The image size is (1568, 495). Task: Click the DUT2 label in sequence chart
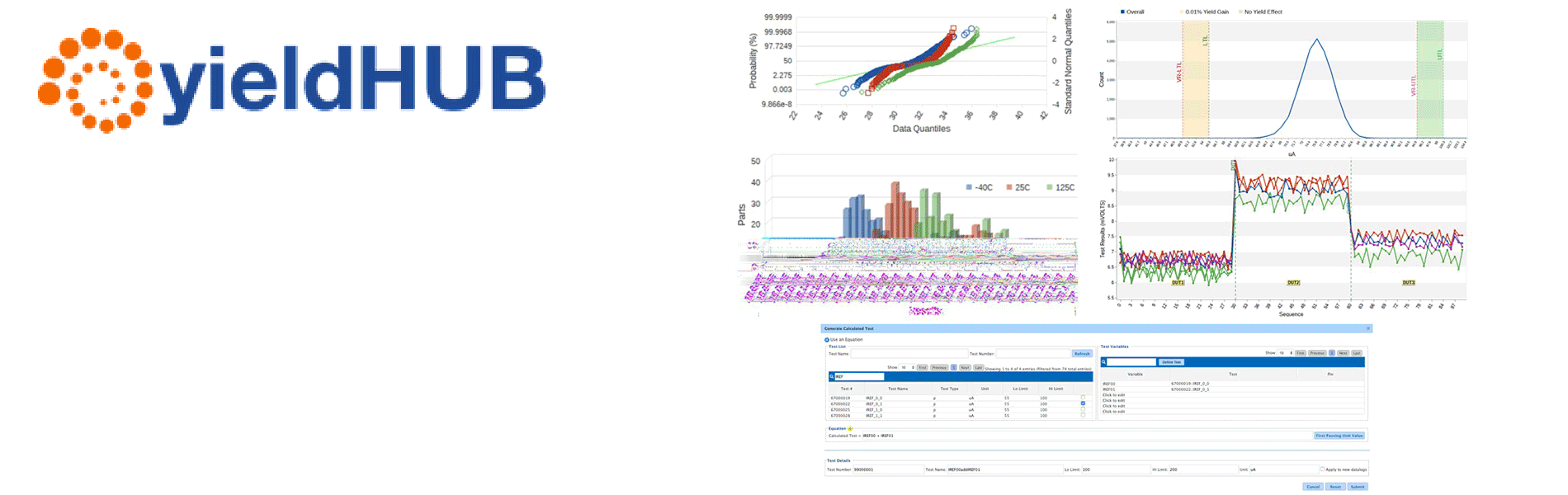click(x=1293, y=283)
